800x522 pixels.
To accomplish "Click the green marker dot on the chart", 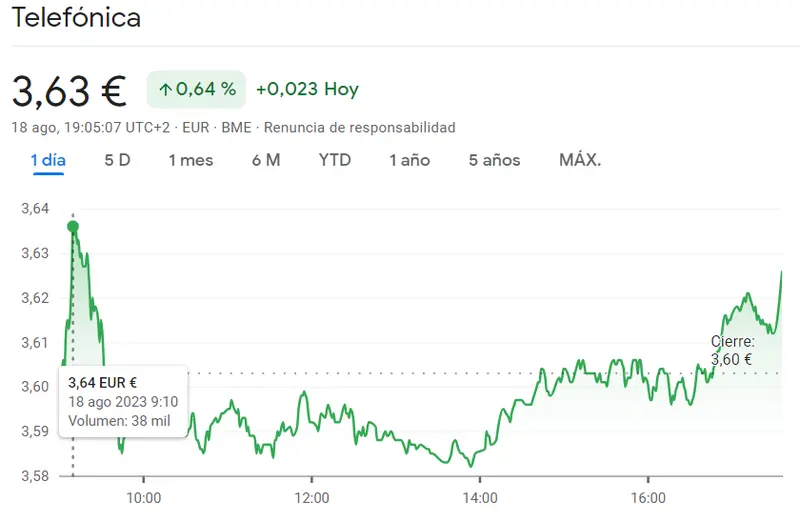I will click(73, 227).
